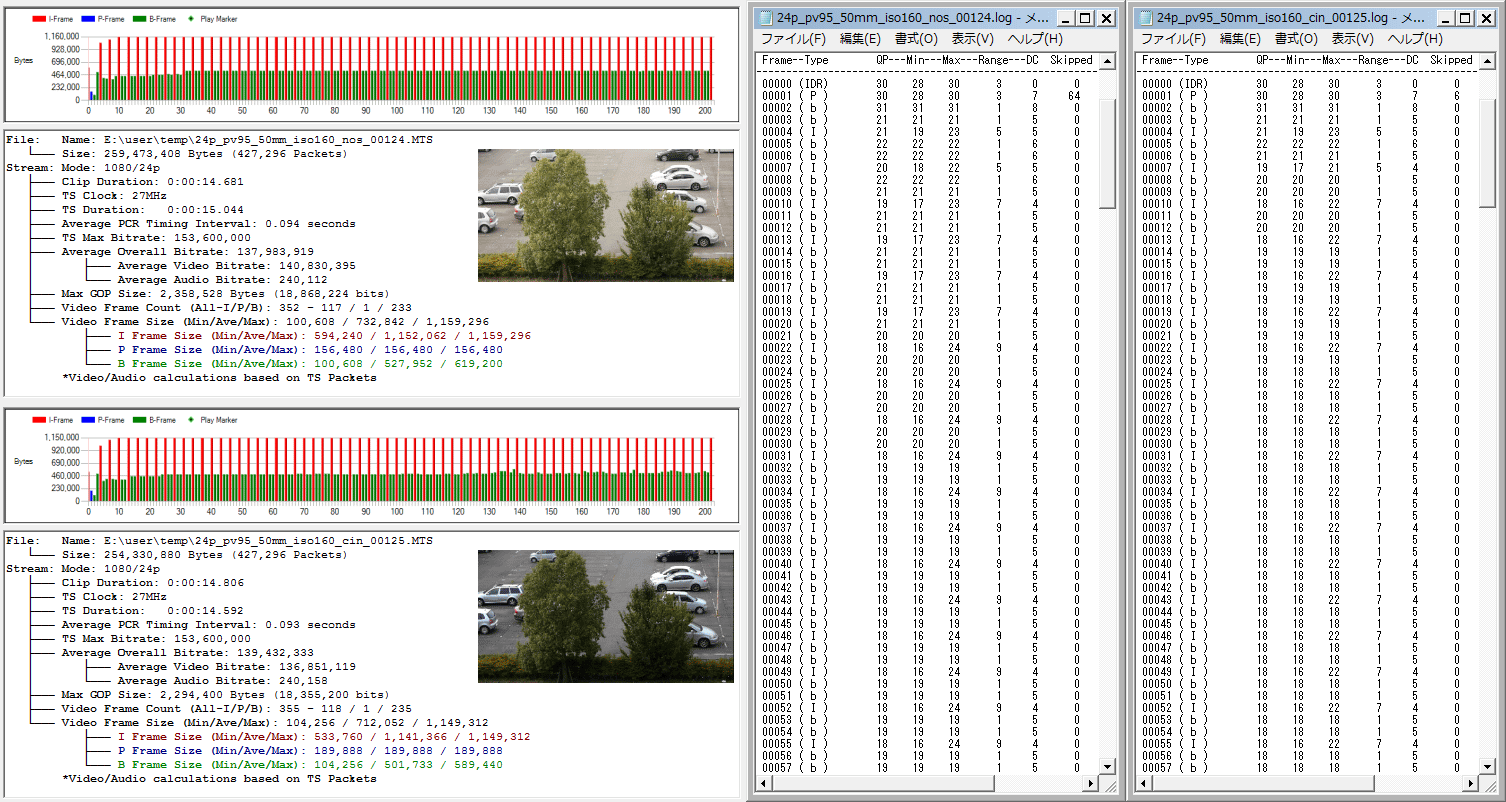Open 編集(E) menu in cin_00125.log window
Image resolution: width=1506 pixels, height=802 pixels.
[x=1240, y=39]
